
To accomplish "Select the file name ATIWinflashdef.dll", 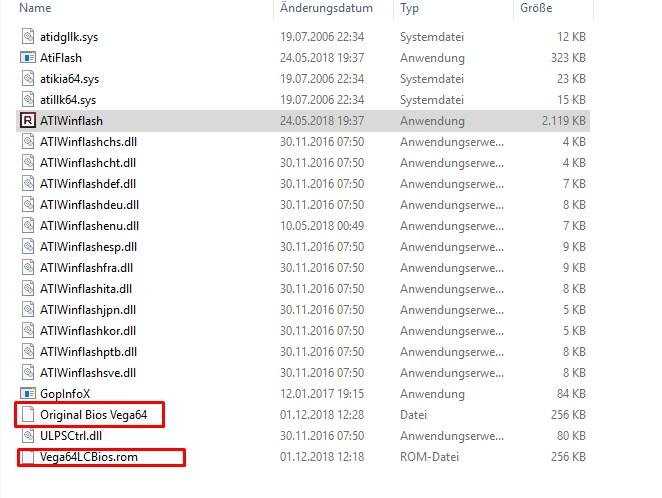I will [x=88, y=184].
